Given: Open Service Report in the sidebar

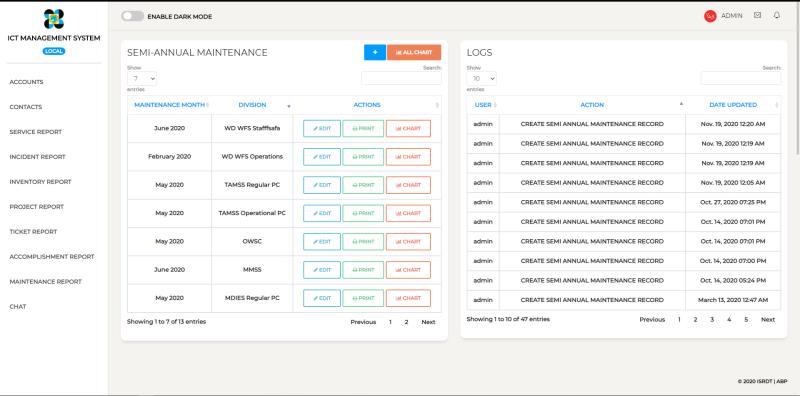Looking at the screenshot, I should 36,132.
